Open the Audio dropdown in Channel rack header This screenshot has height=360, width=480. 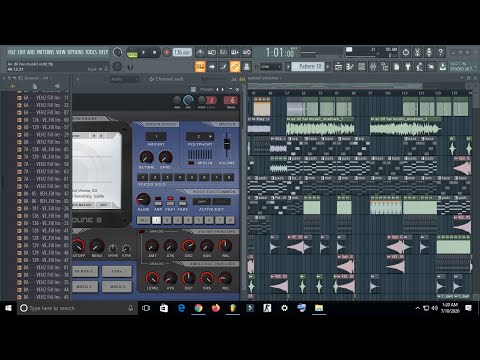[124, 79]
